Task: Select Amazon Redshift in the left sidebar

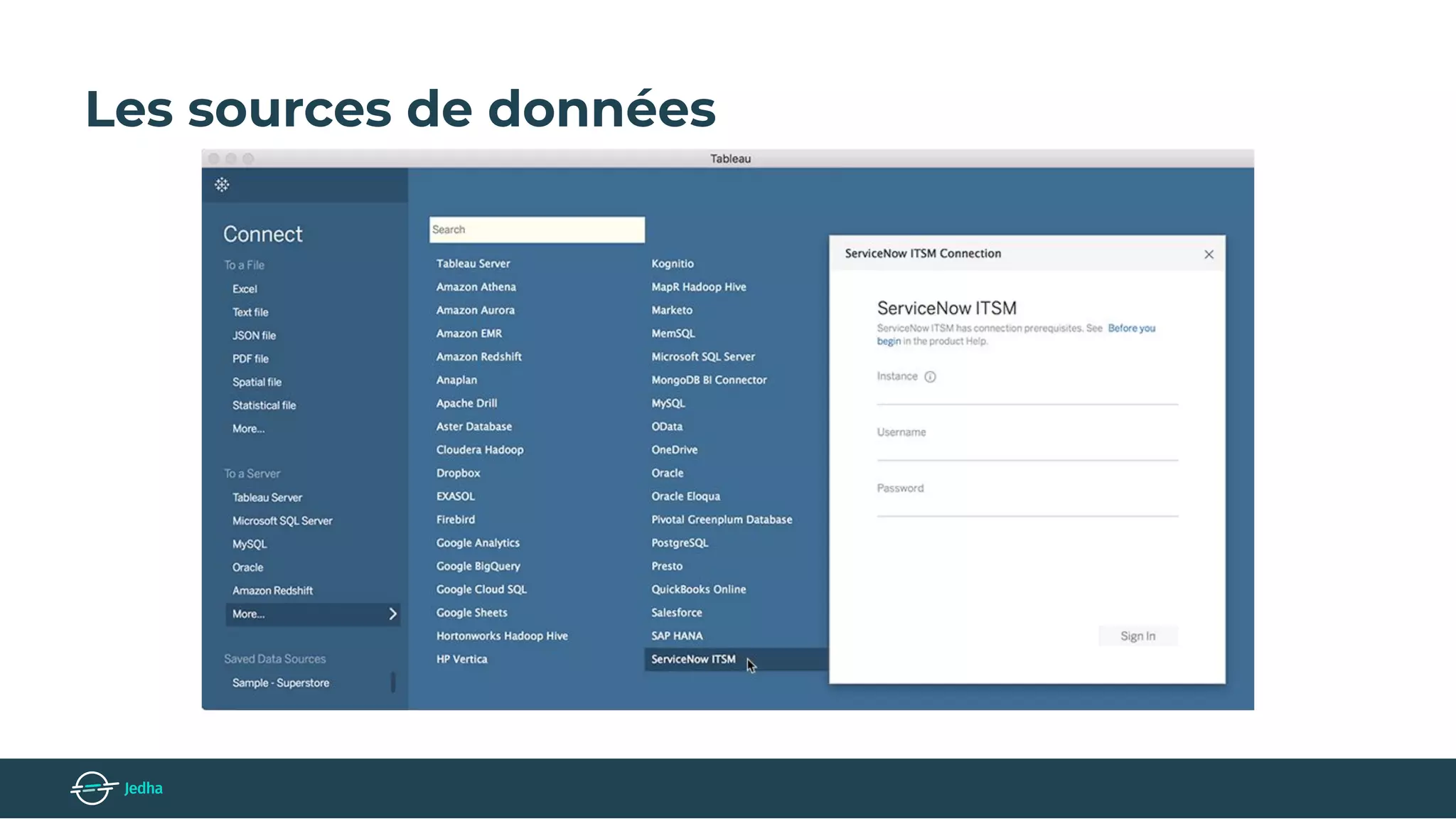Action: 272,591
